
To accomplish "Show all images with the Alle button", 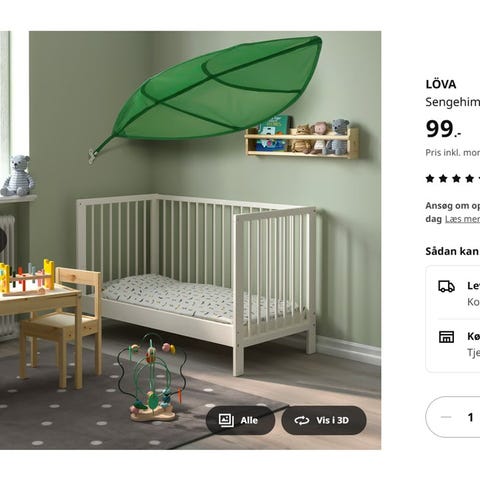I will (241, 420).
